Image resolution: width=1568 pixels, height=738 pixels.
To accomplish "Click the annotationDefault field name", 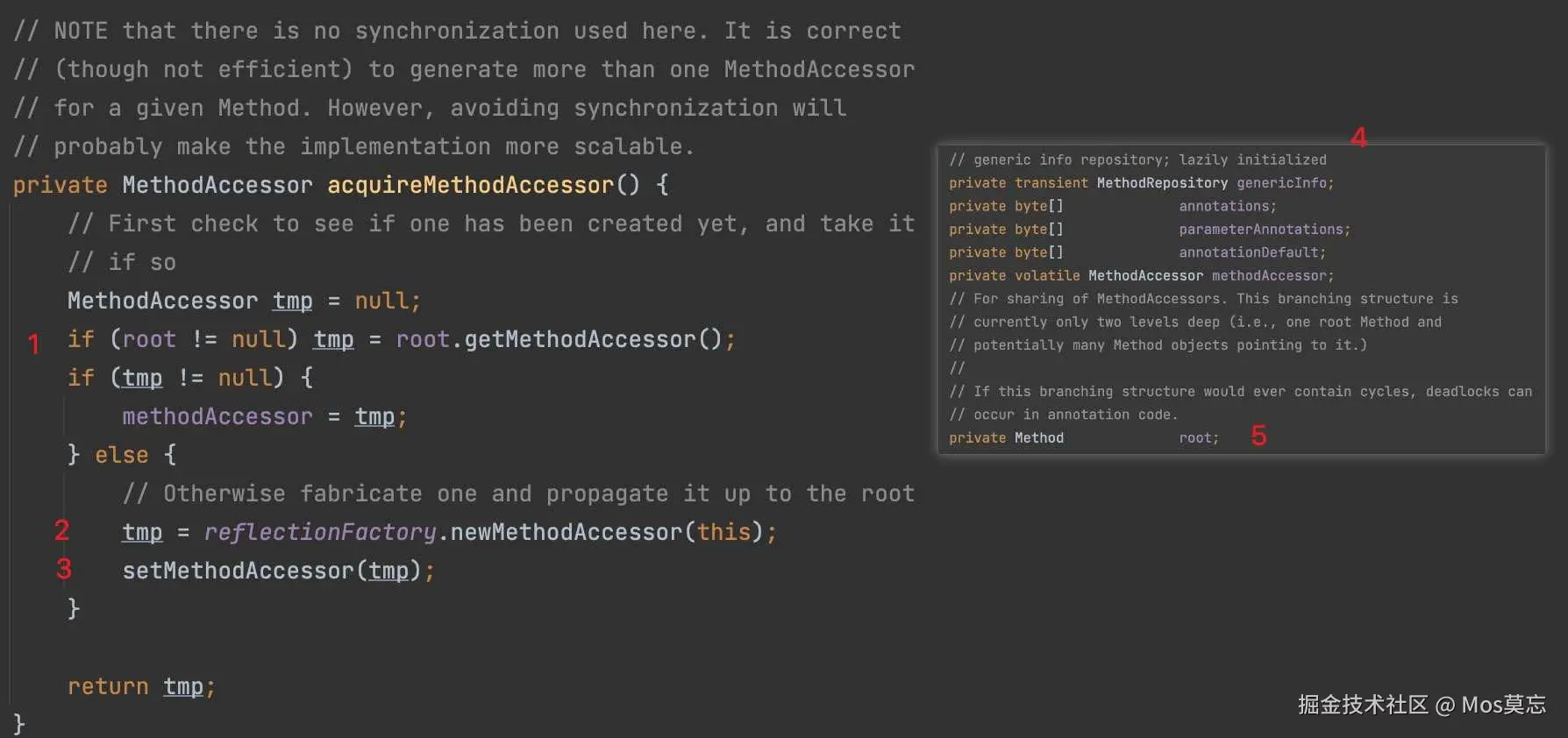I will coord(1249,252).
